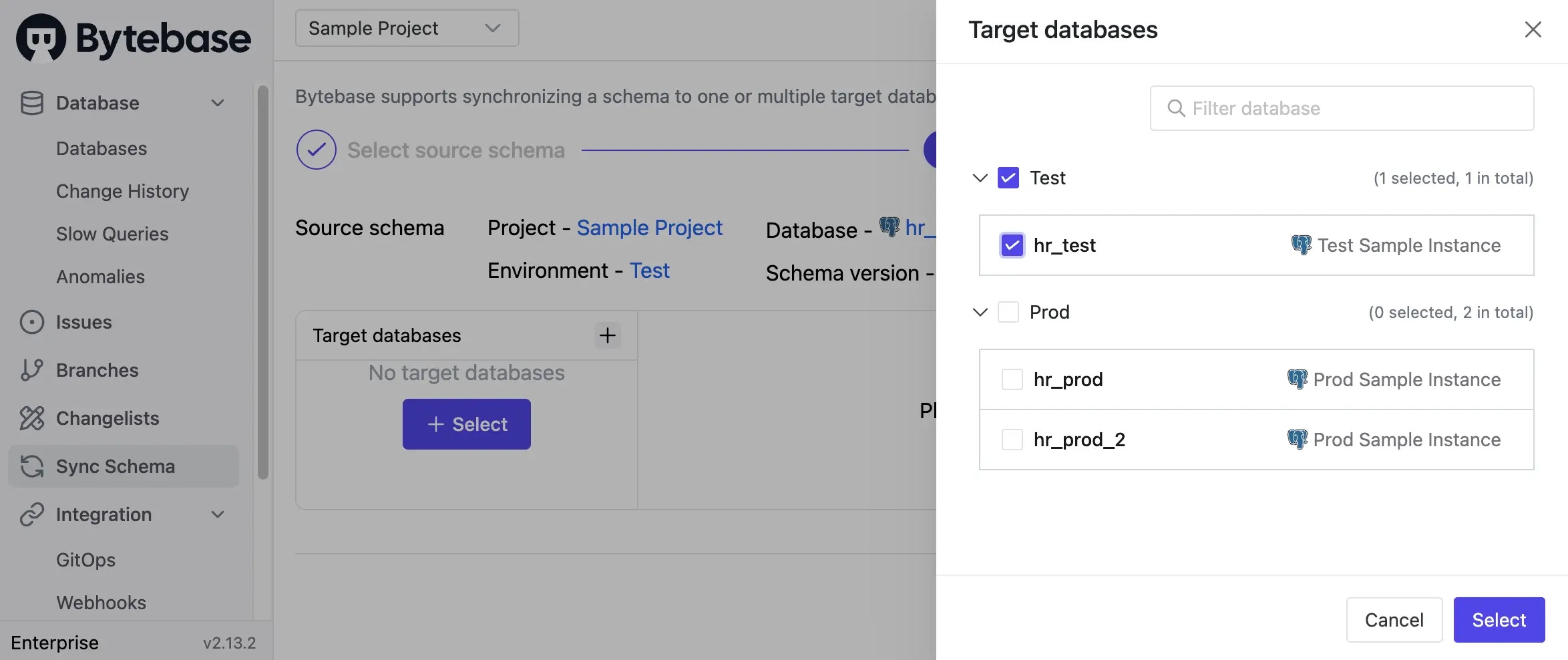Tick the Prod environment checkbox

(x=1008, y=312)
